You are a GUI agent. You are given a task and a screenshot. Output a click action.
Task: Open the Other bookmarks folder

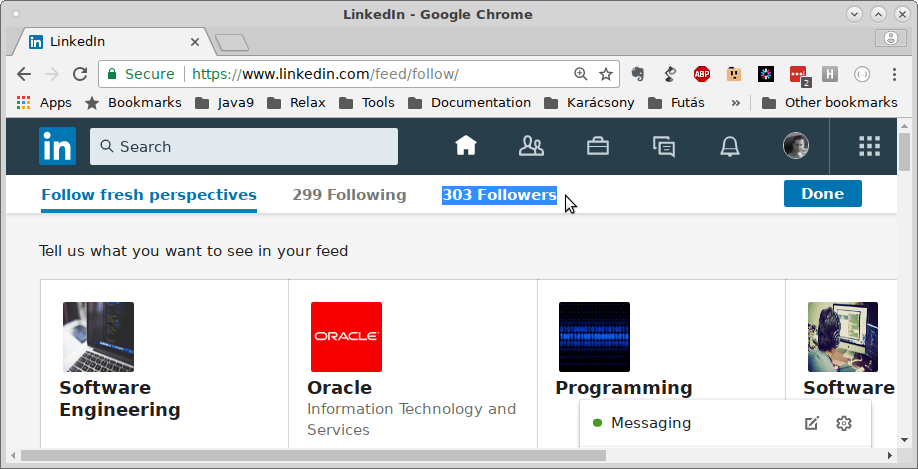coord(830,103)
